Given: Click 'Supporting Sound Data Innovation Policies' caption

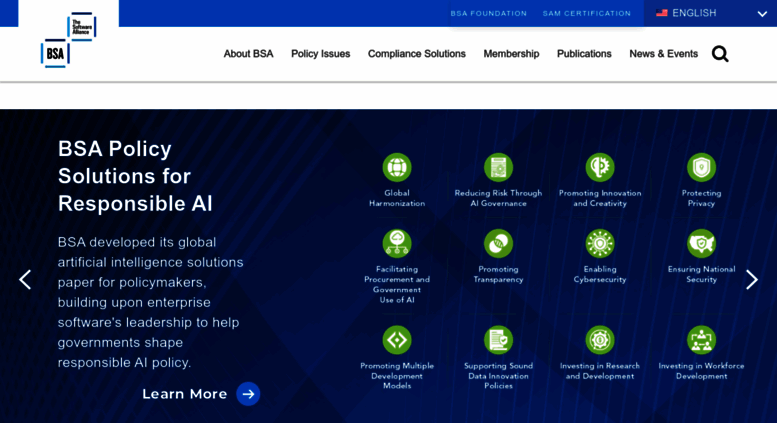Looking at the screenshot, I should pyautogui.click(x=499, y=375).
